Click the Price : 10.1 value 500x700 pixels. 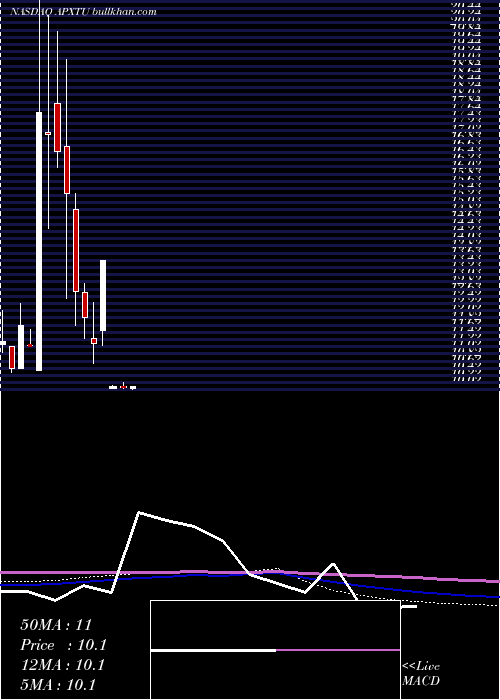(x=63, y=645)
